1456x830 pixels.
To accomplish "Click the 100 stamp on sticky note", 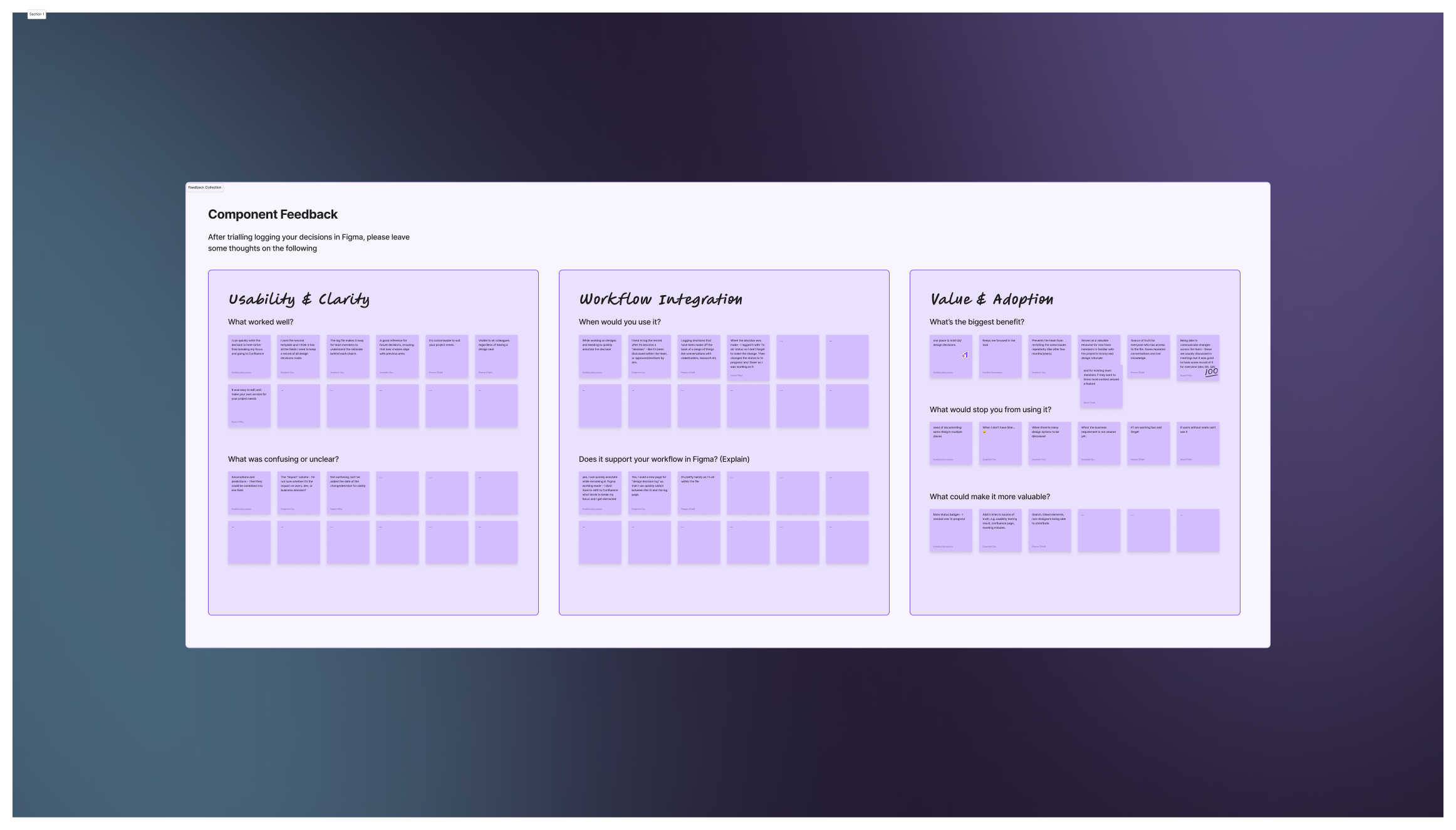I will (x=1211, y=371).
